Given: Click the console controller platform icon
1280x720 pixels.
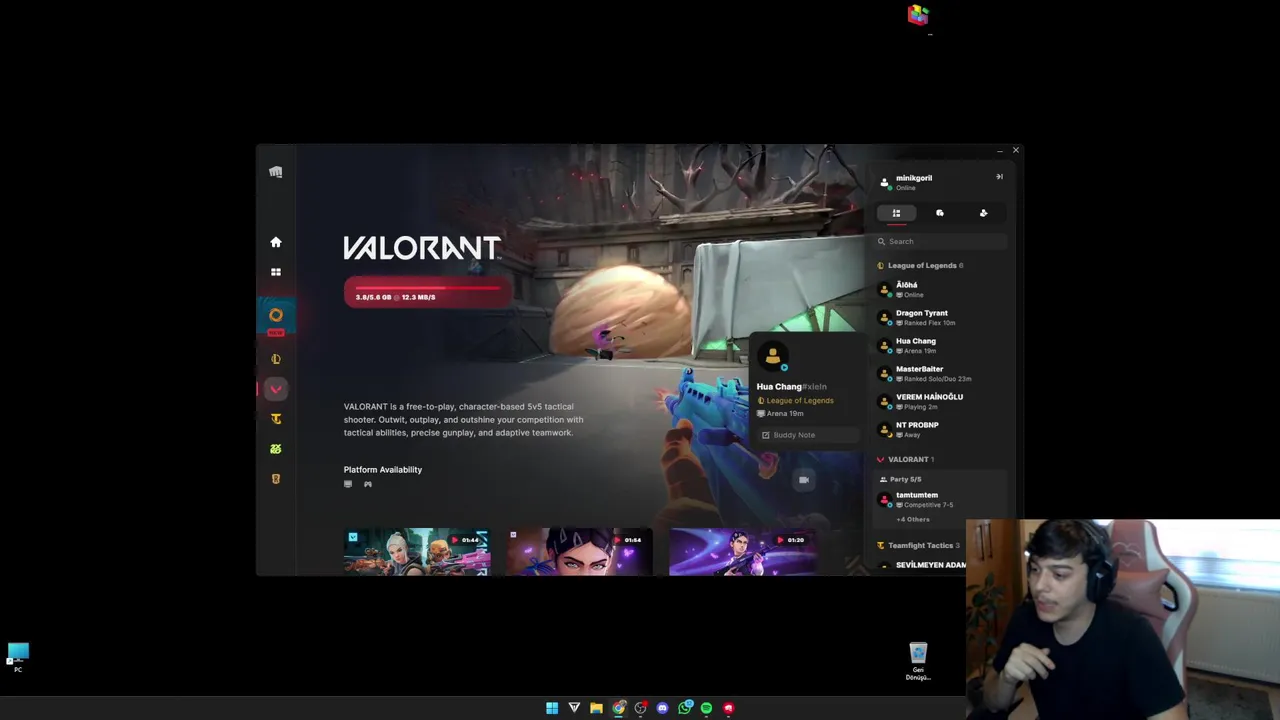Looking at the screenshot, I should coord(368,484).
